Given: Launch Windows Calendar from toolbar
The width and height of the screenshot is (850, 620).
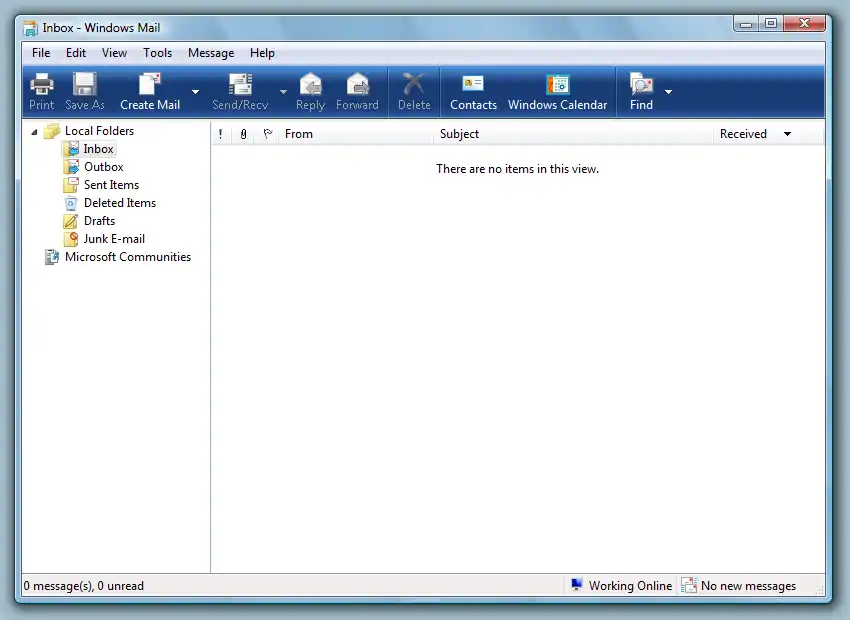Looking at the screenshot, I should [557, 85].
